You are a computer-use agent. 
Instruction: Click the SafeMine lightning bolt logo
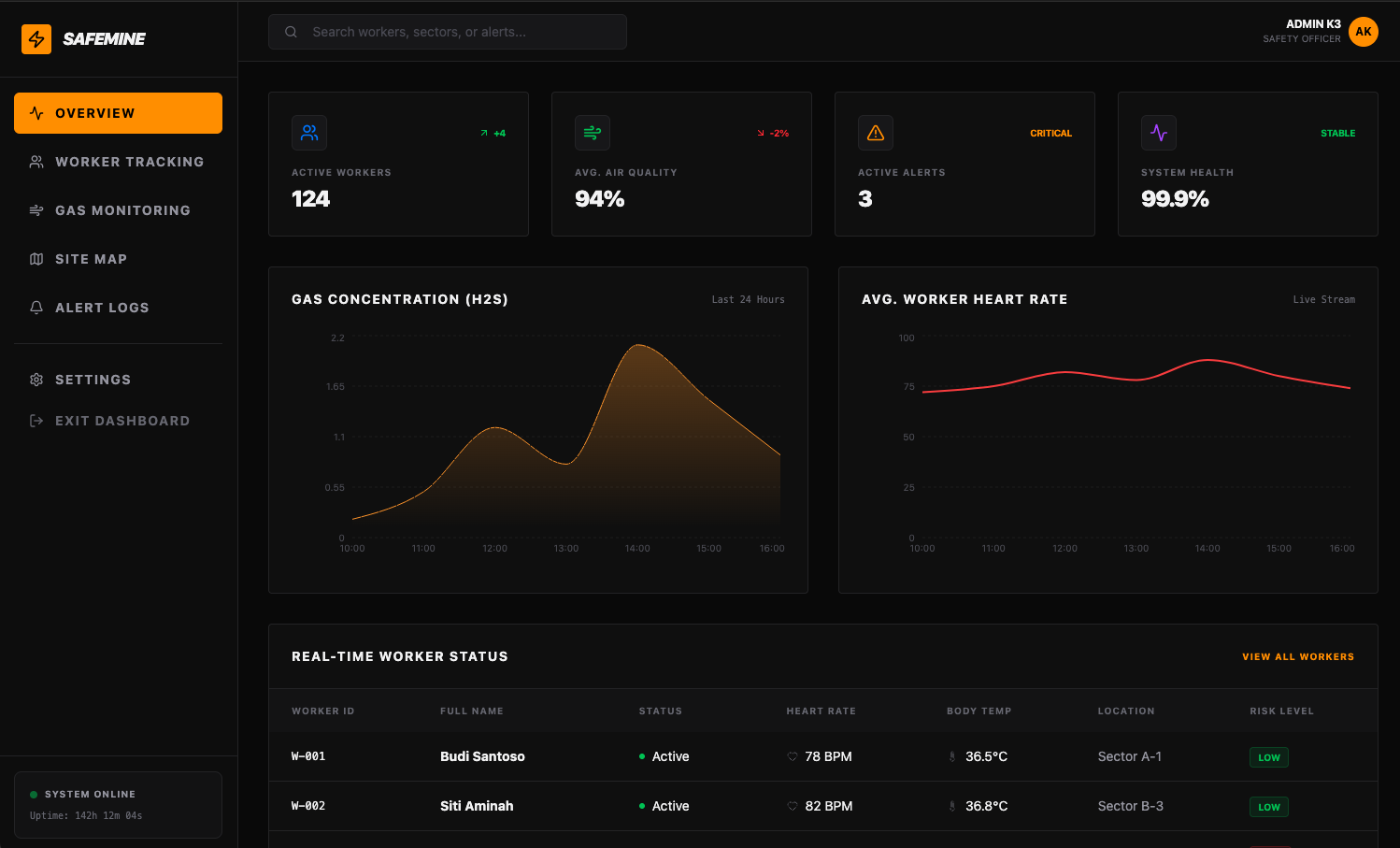(36, 38)
